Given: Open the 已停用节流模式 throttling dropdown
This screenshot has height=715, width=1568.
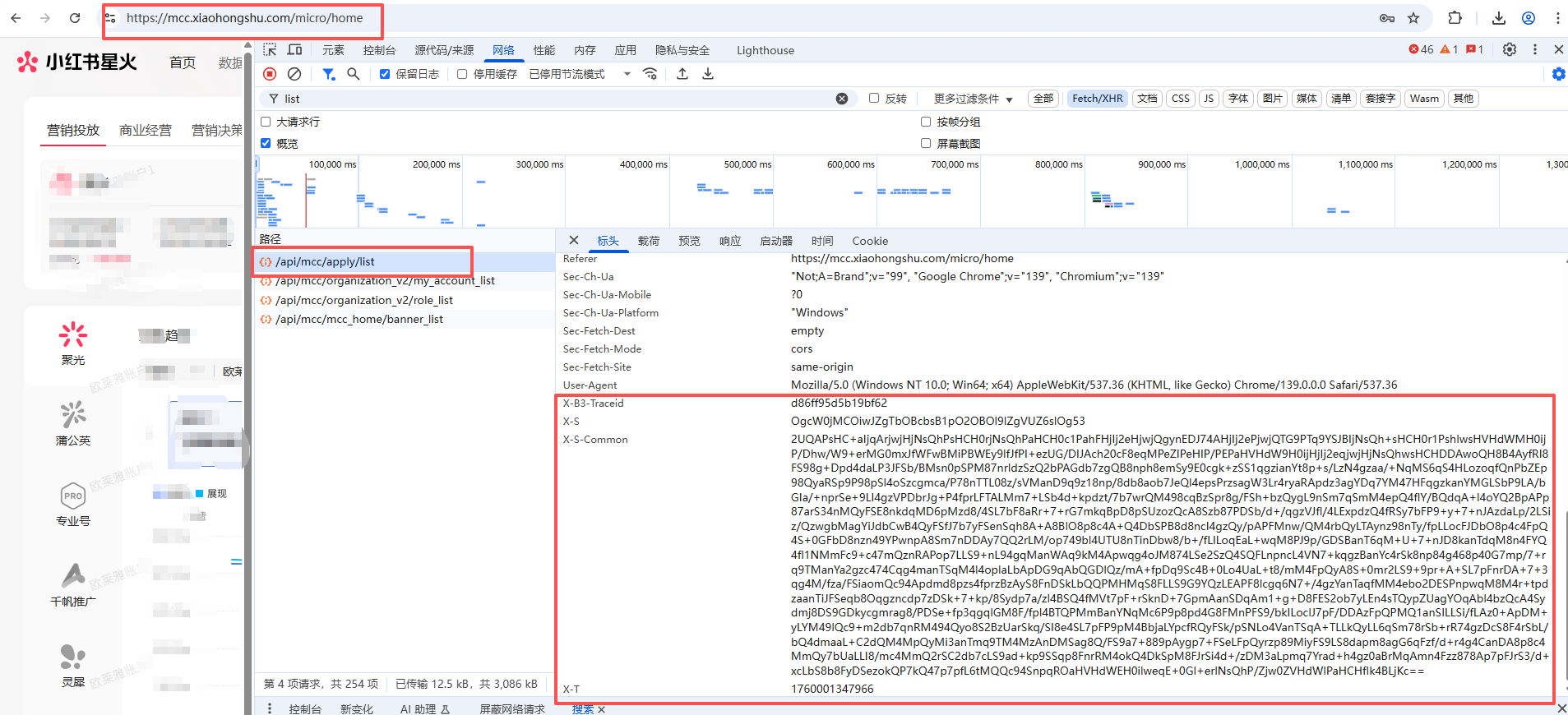Looking at the screenshot, I should tap(580, 74).
